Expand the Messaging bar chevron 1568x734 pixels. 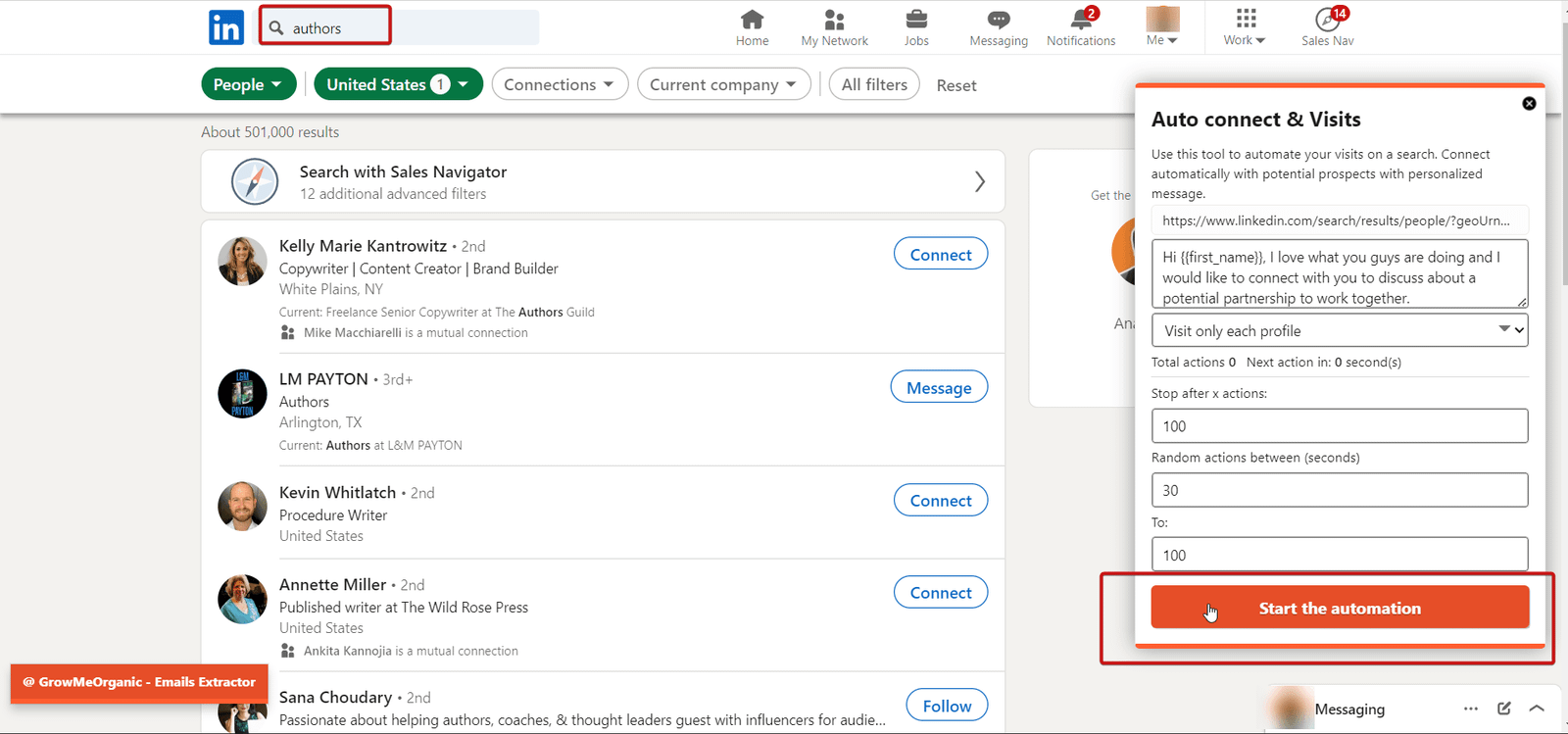coord(1537,709)
